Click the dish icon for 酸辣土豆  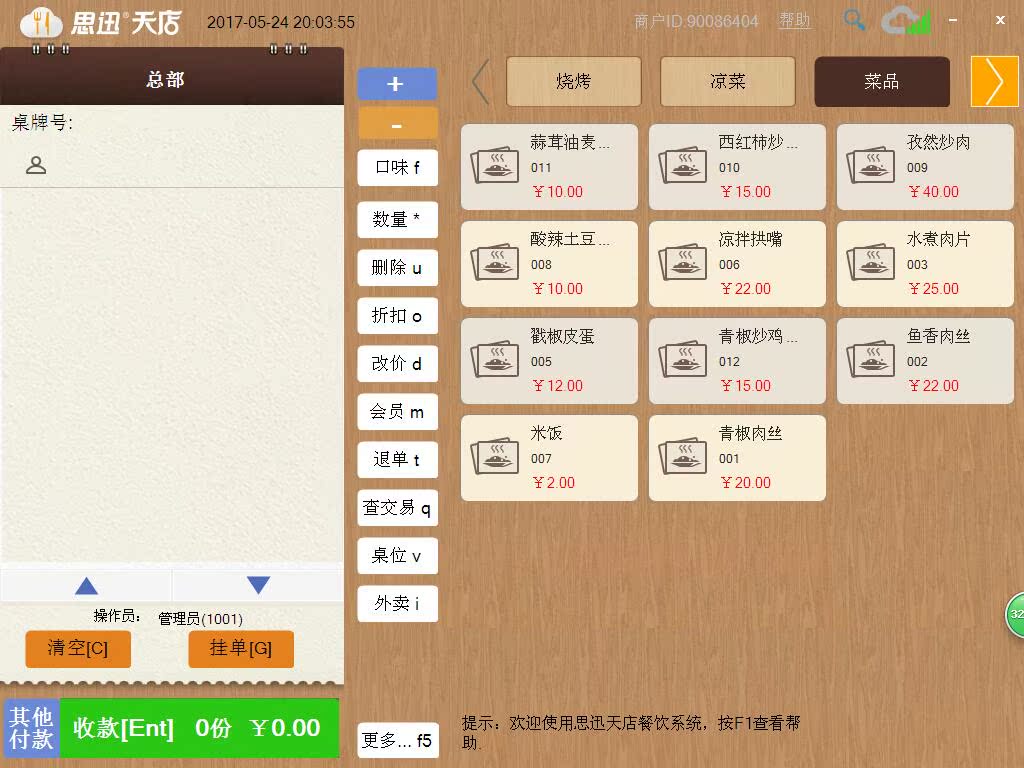pyautogui.click(x=494, y=263)
